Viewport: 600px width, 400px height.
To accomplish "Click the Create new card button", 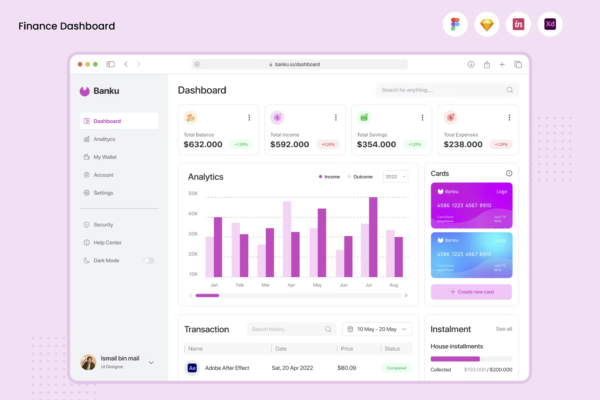I will point(471,292).
